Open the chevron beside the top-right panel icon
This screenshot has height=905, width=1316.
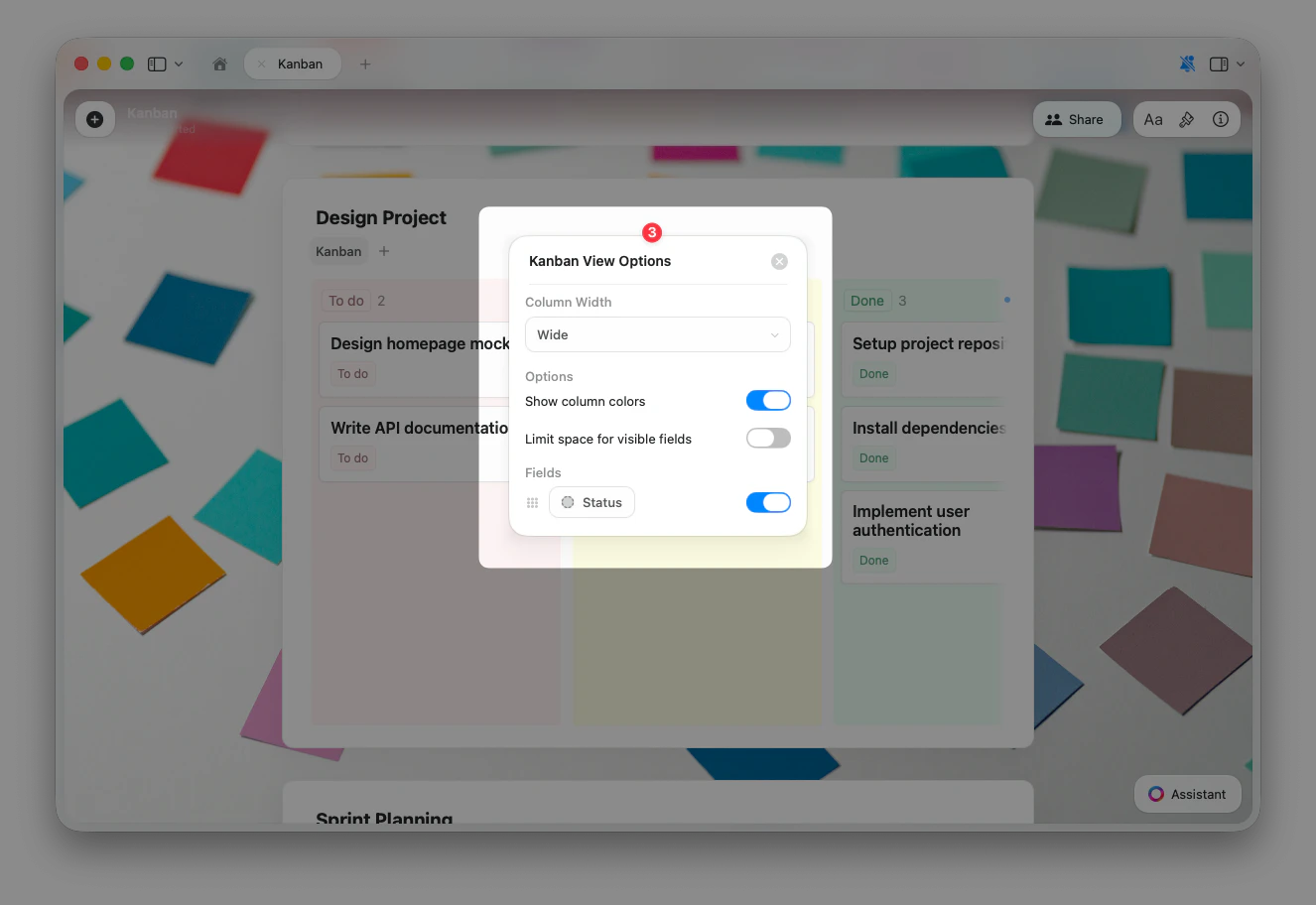pyautogui.click(x=1239, y=63)
